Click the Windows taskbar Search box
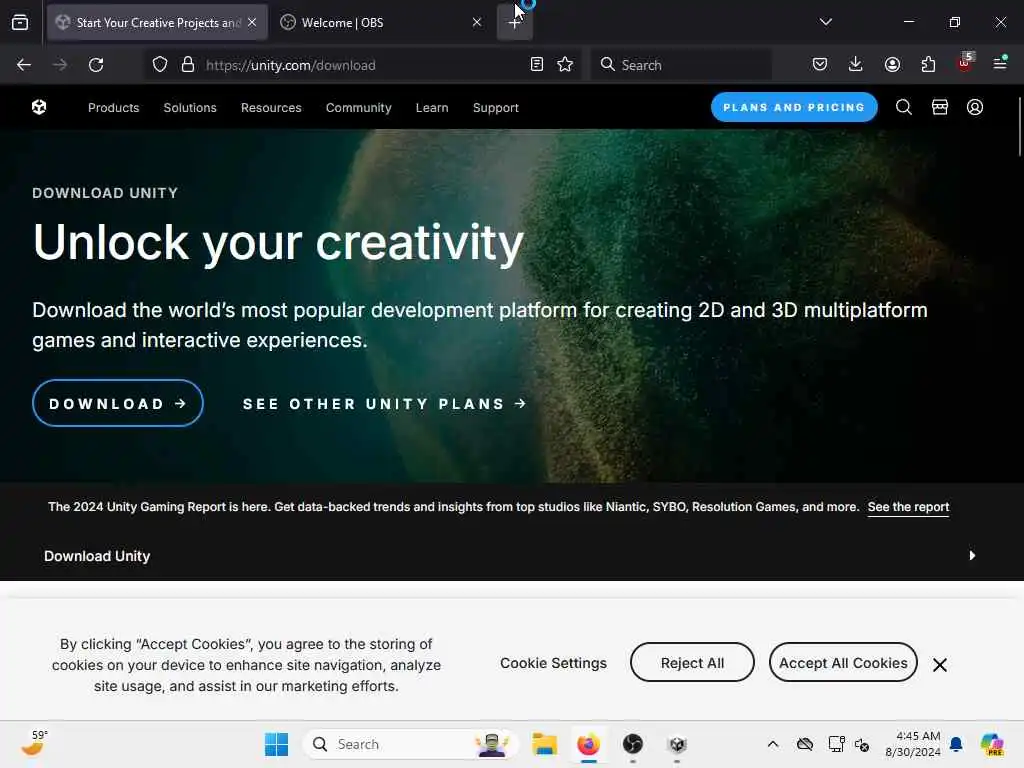This screenshot has width=1024, height=768. coord(411,744)
